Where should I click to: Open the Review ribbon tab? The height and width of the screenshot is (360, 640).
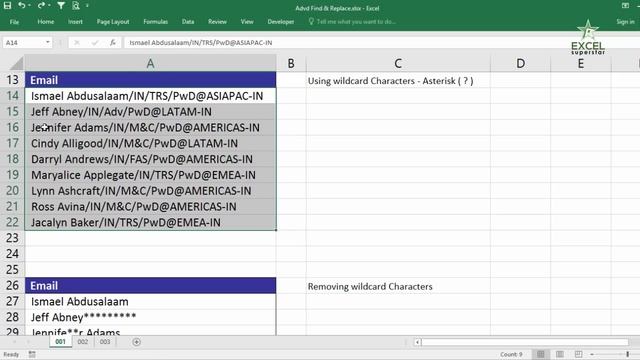point(217,22)
